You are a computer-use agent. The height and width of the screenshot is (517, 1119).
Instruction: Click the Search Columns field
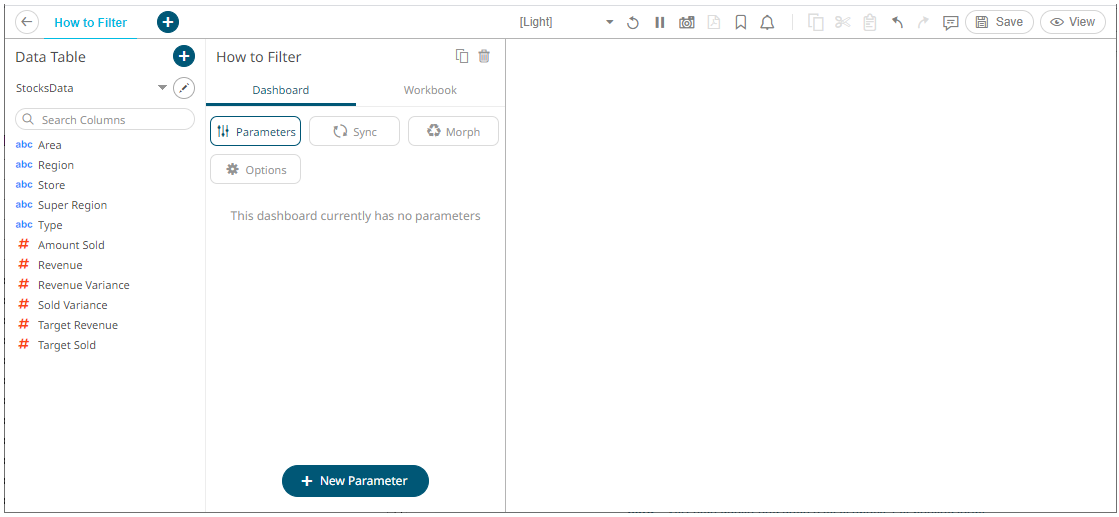point(105,119)
